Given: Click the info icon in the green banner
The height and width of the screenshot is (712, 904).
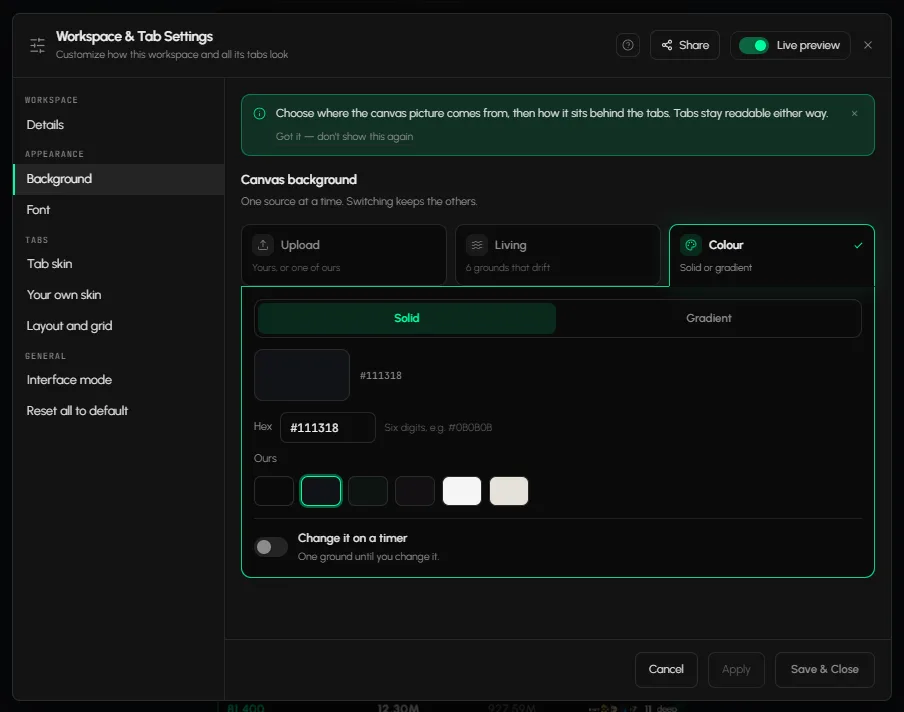Looking at the screenshot, I should coord(259,114).
